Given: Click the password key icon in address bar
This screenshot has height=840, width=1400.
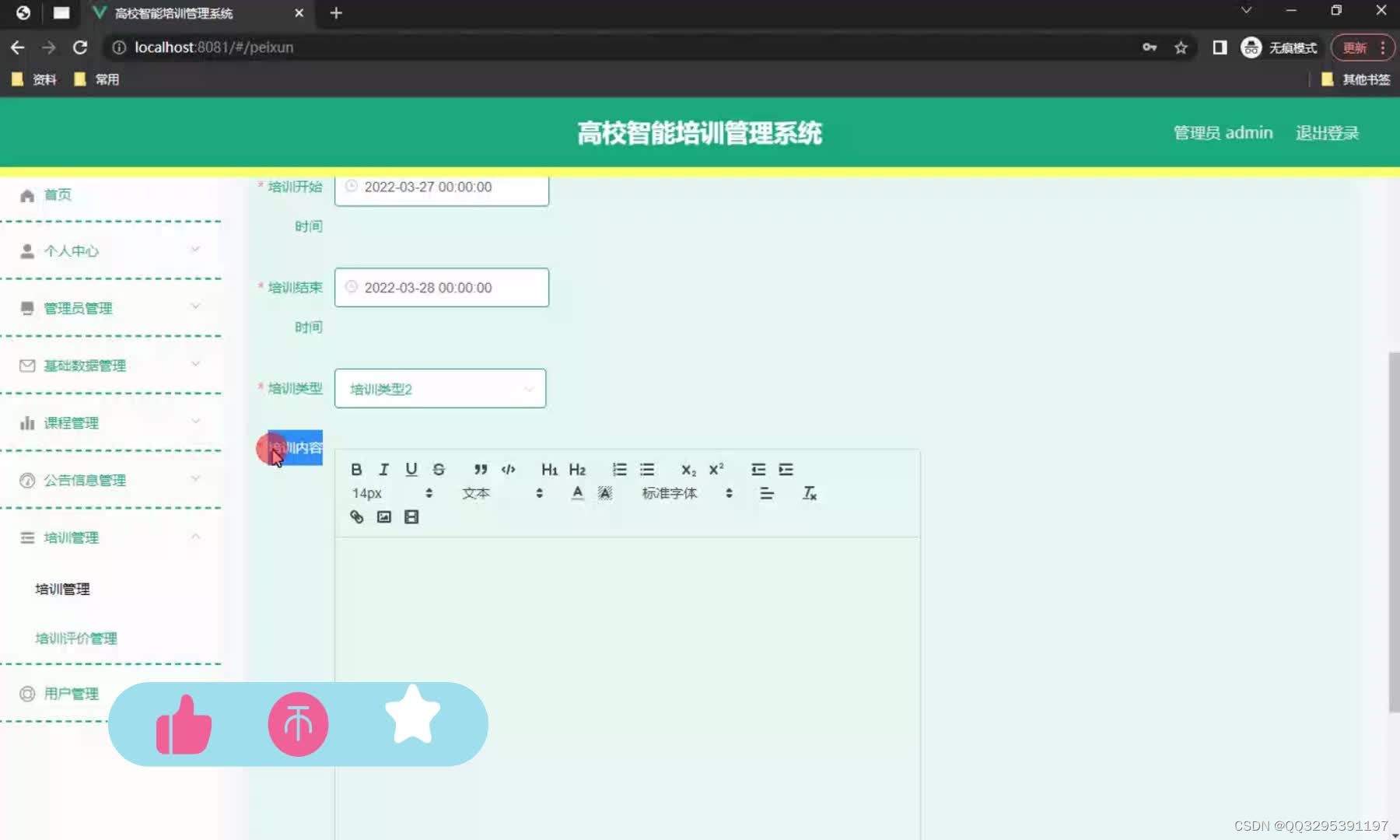Looking at the screenshot, I should (1150, 47).
